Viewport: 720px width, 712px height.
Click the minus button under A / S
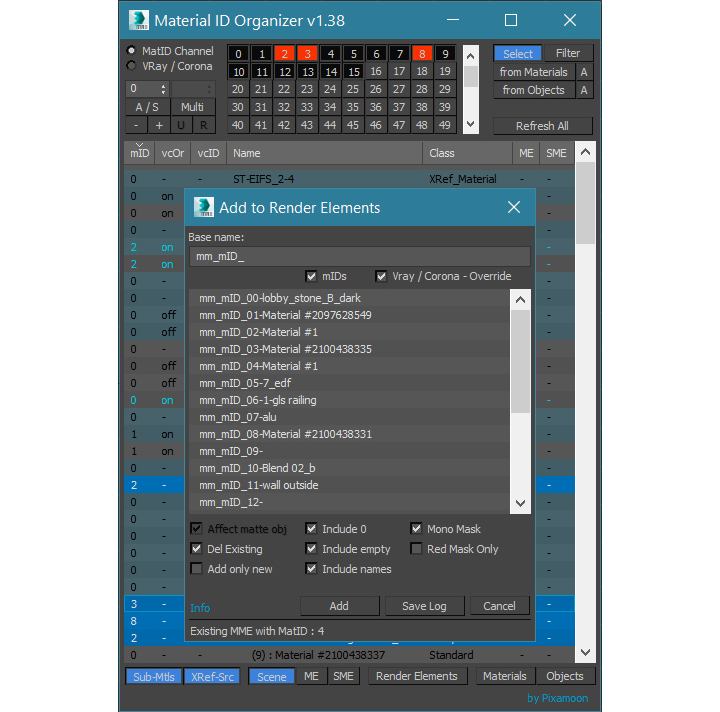tap(136, 125)
